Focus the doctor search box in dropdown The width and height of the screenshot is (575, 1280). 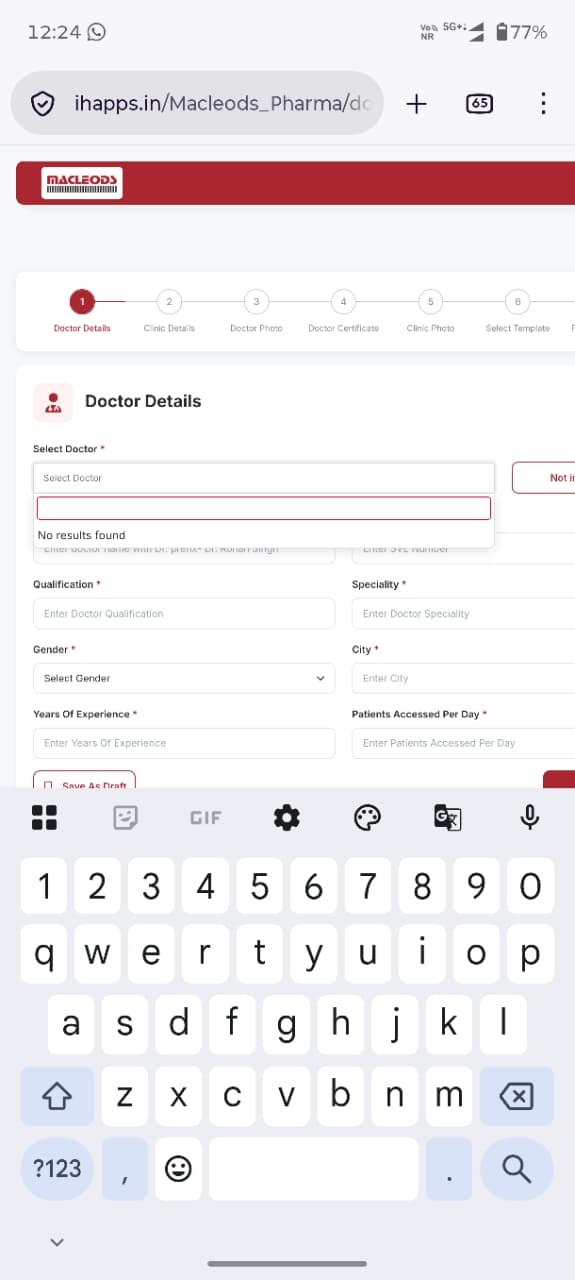264,508
